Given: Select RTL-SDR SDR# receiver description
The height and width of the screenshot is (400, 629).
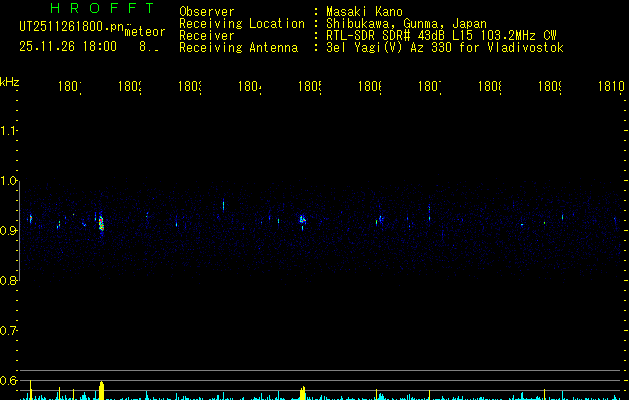Looking at the screenshot, I should pos(441,36).
